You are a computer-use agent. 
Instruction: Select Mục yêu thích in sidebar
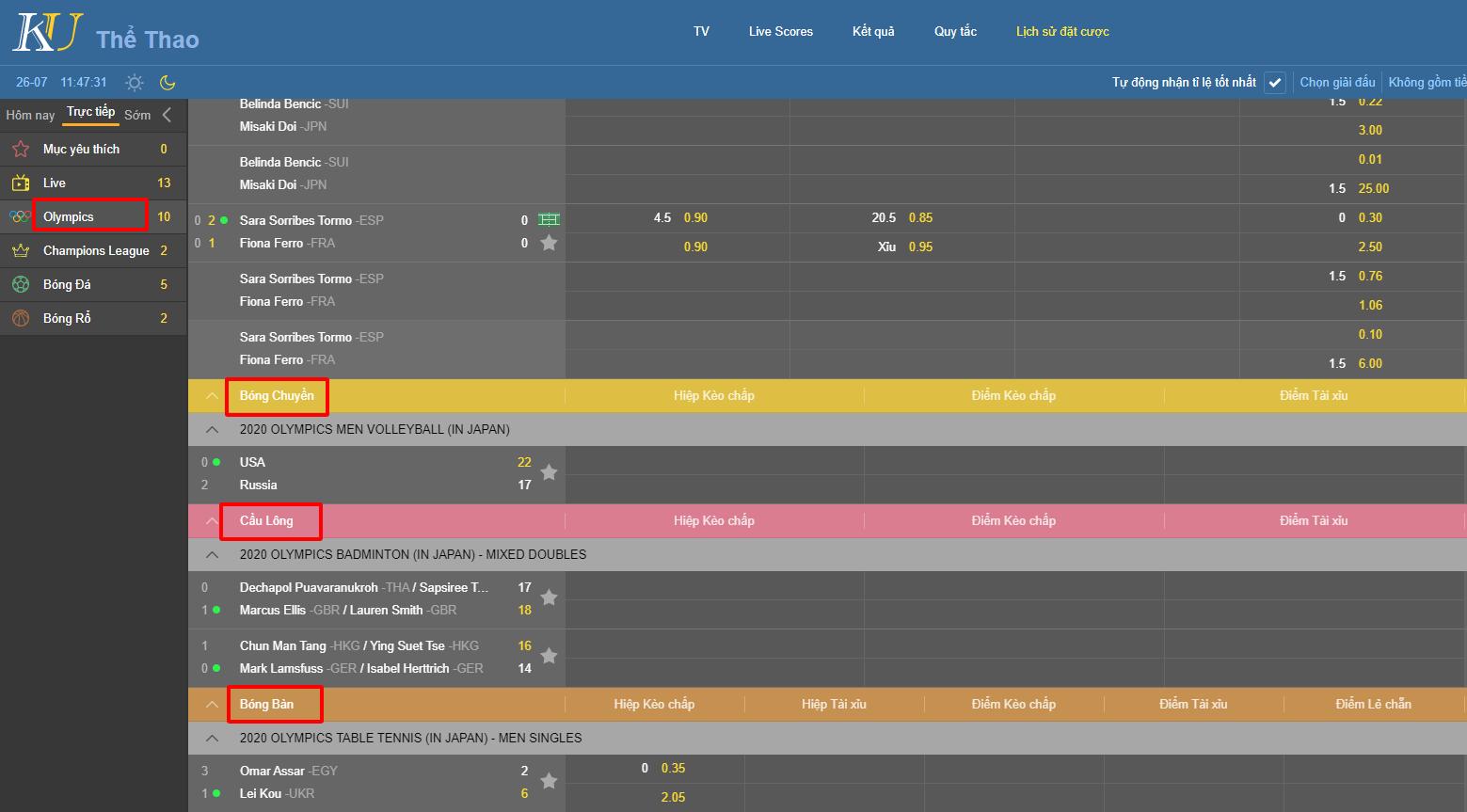93,149
